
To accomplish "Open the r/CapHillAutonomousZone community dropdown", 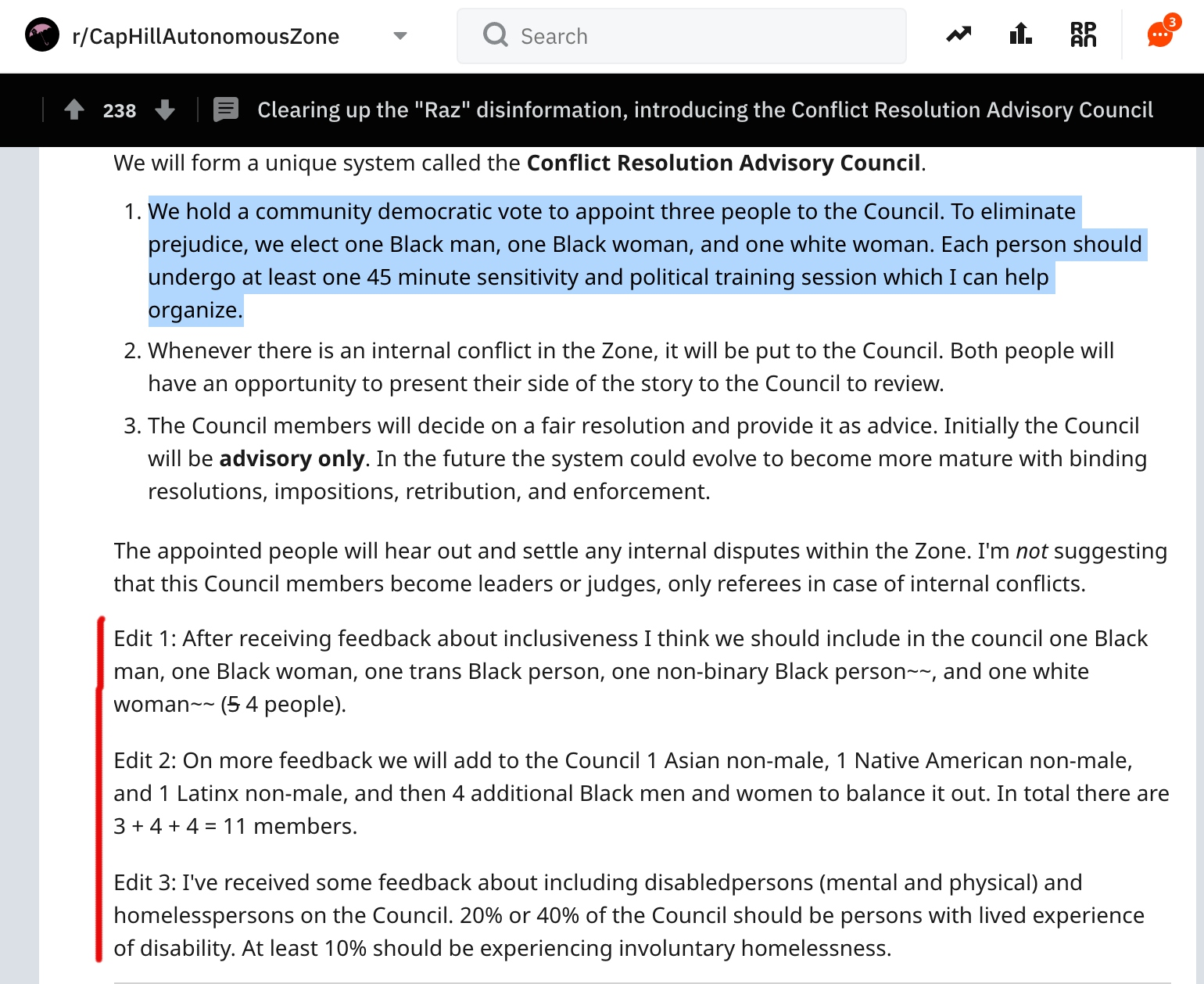I will 205,37.
